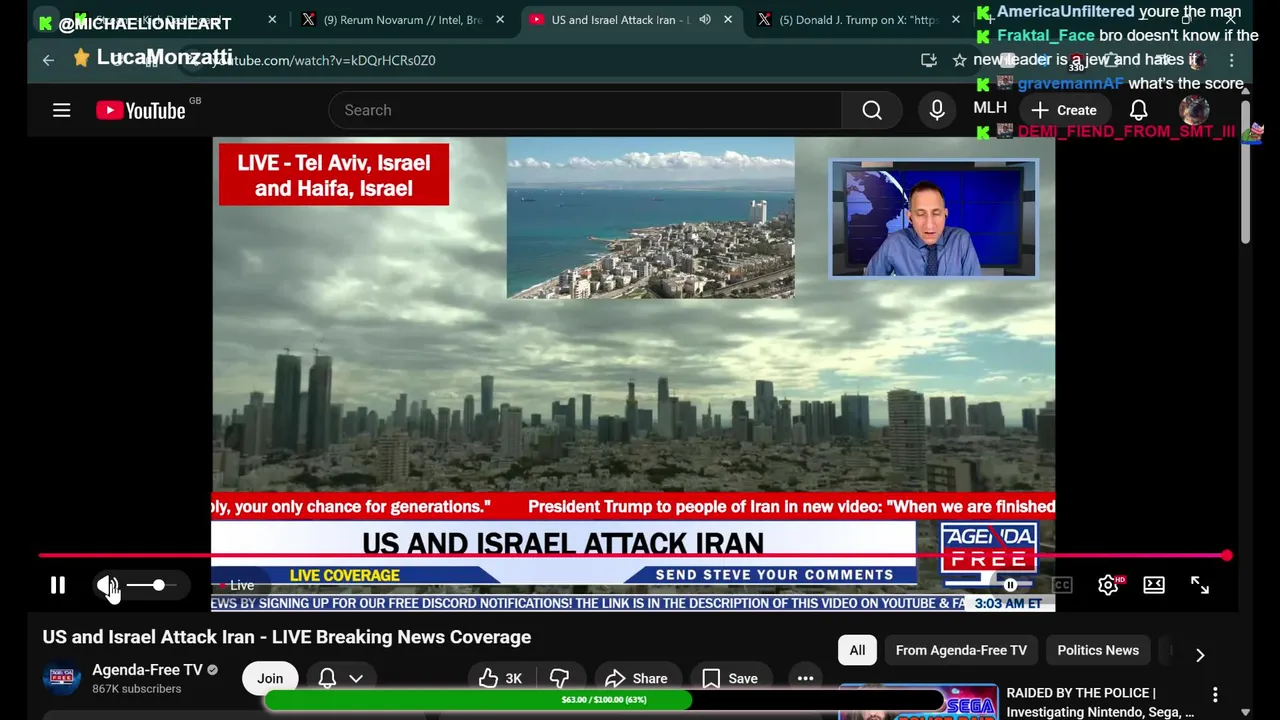Jump to the Live indicator

(x=236, y=585)
